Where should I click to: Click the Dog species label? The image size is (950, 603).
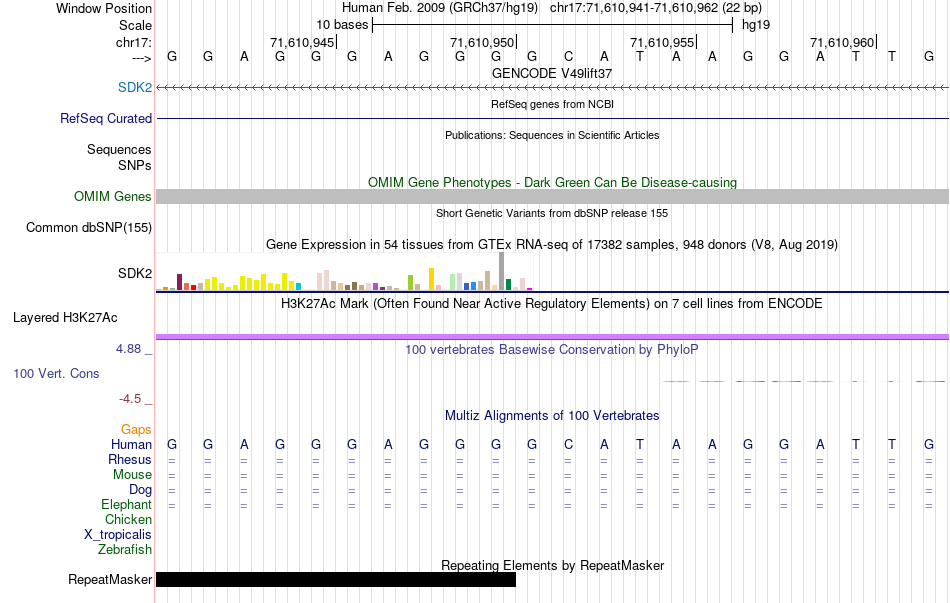point(140,490)
